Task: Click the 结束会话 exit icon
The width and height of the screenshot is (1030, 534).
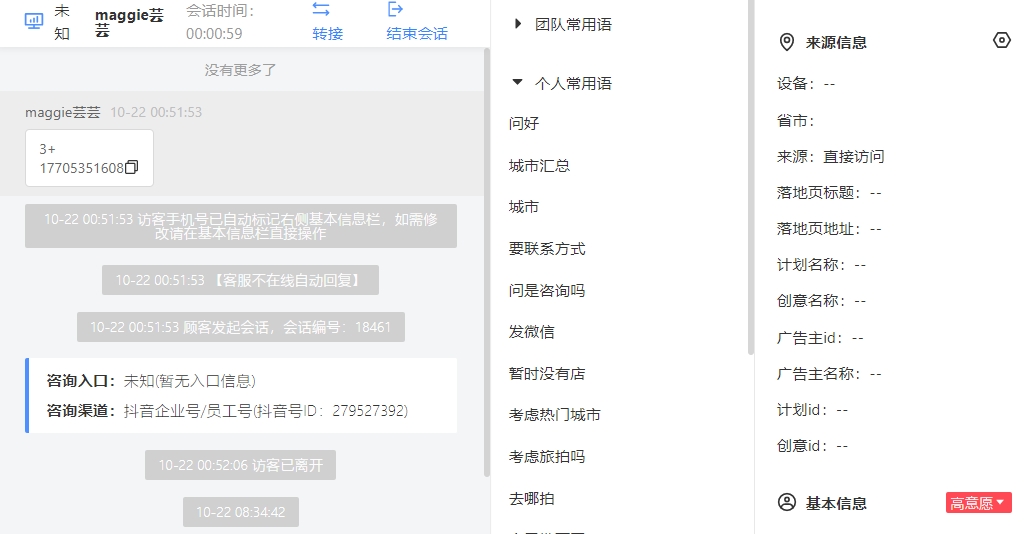Action: tap(395, 9)
